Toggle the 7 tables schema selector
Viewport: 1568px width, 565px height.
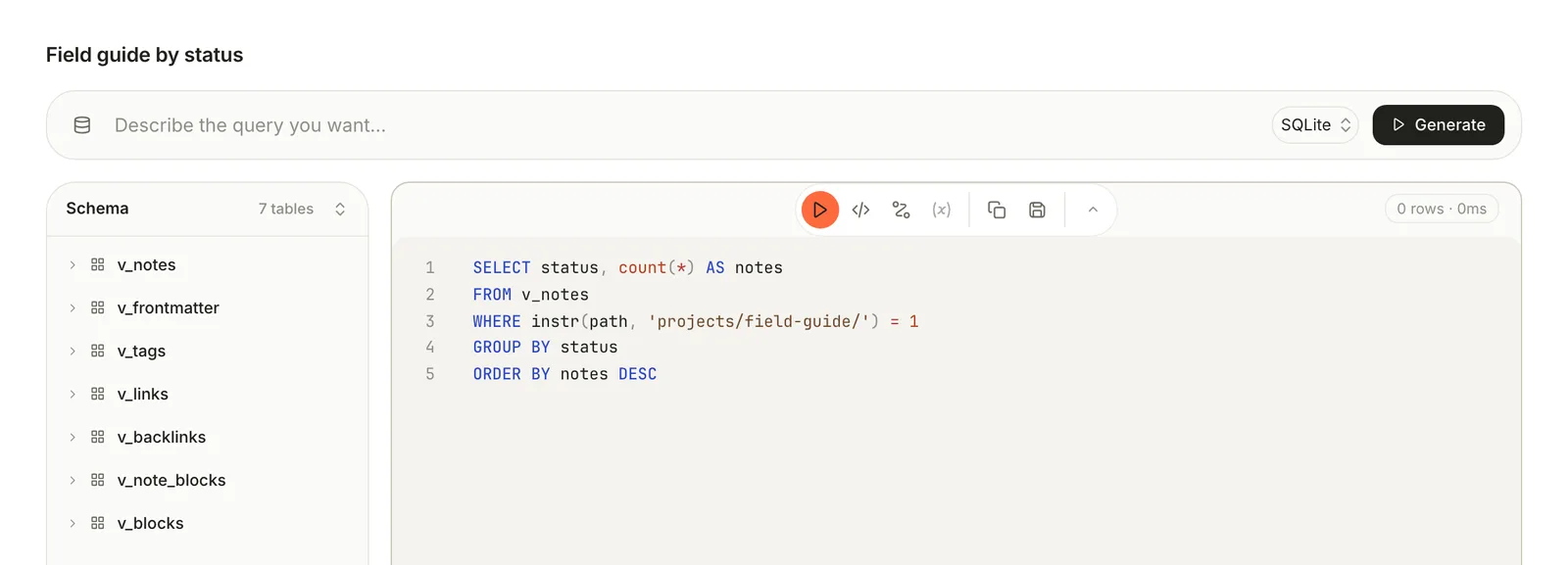[x=302, y=209]
